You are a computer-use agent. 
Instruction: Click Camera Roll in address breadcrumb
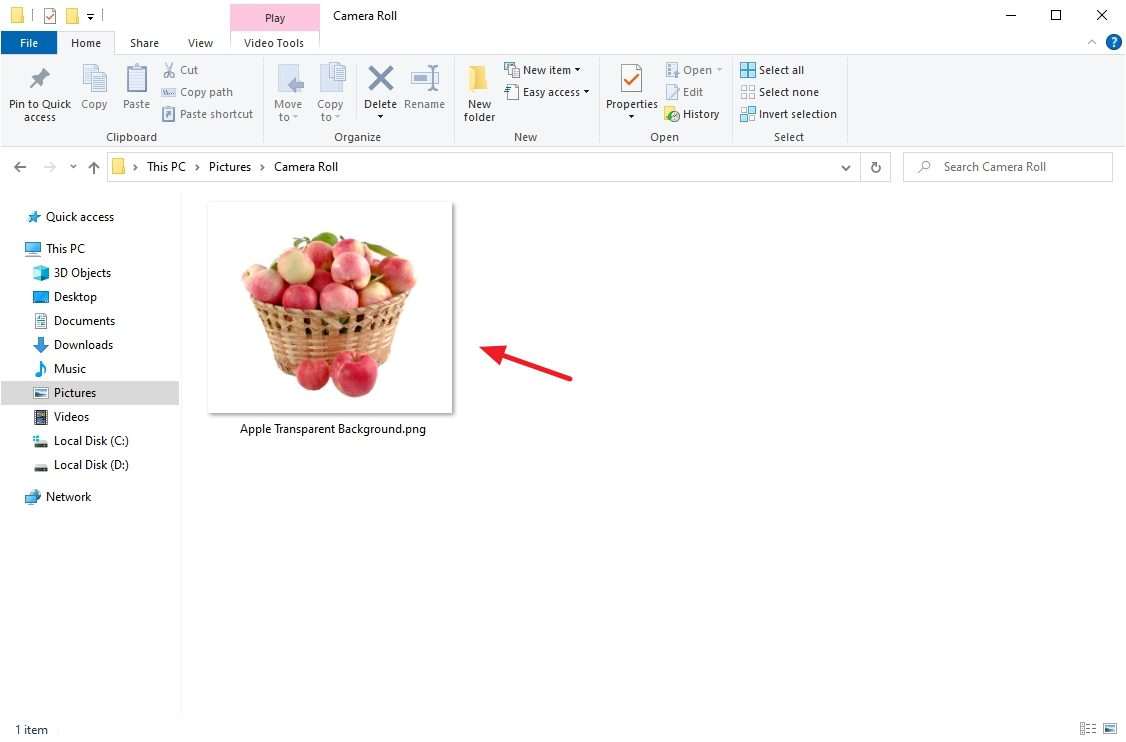pos(306,167)
